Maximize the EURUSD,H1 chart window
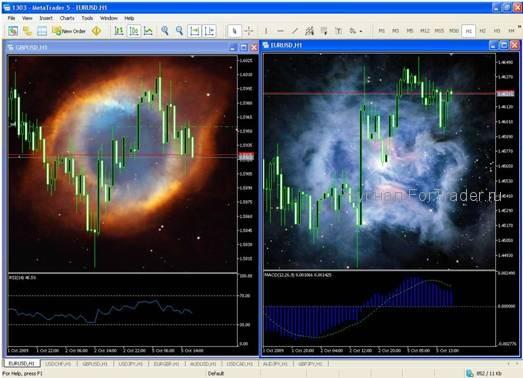523x378 pixels. click(504, 45)
